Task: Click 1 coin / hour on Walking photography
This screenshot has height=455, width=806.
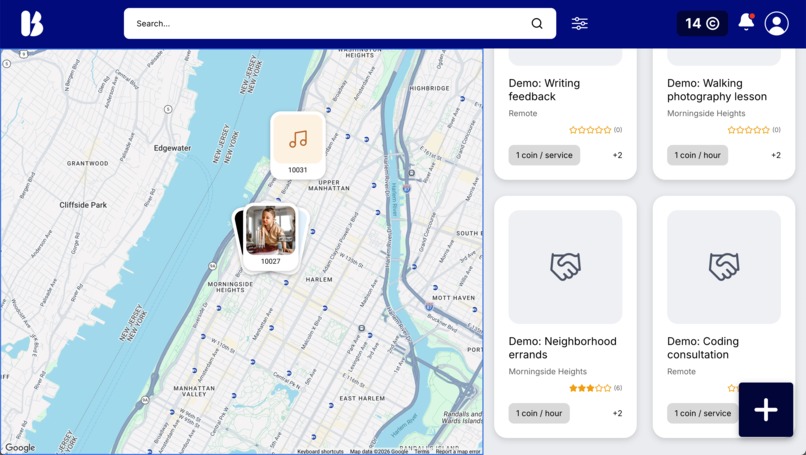Action: [x=698, y=155]
